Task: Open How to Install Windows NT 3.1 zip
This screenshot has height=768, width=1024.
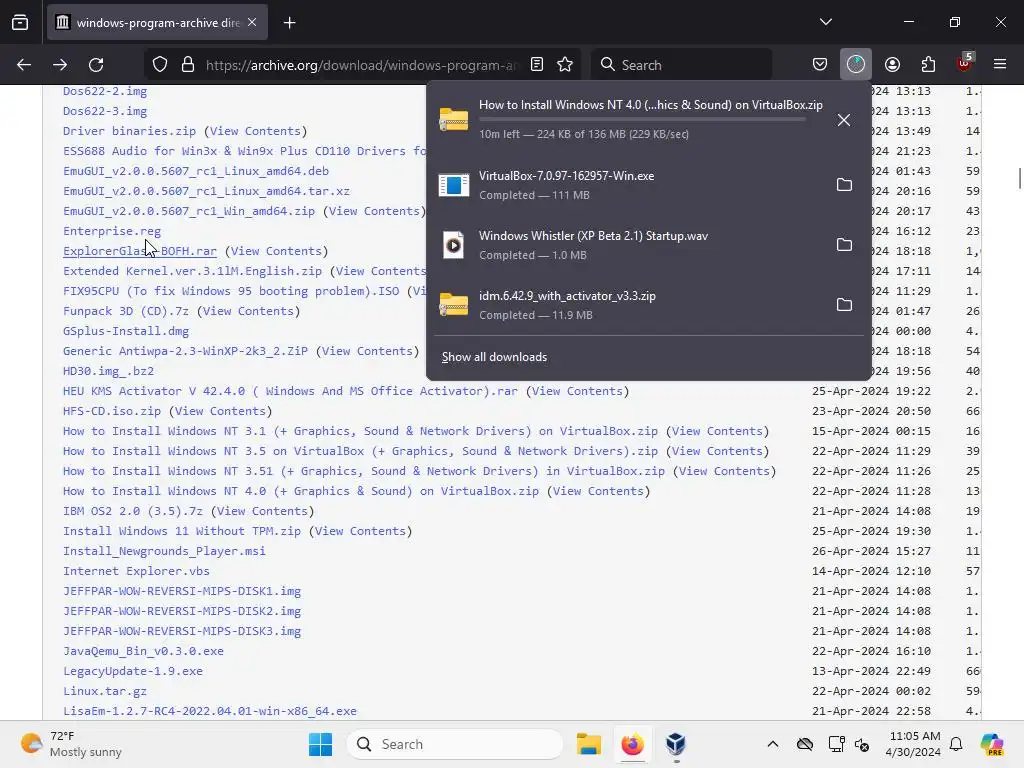Action: [x=360, y=431]
